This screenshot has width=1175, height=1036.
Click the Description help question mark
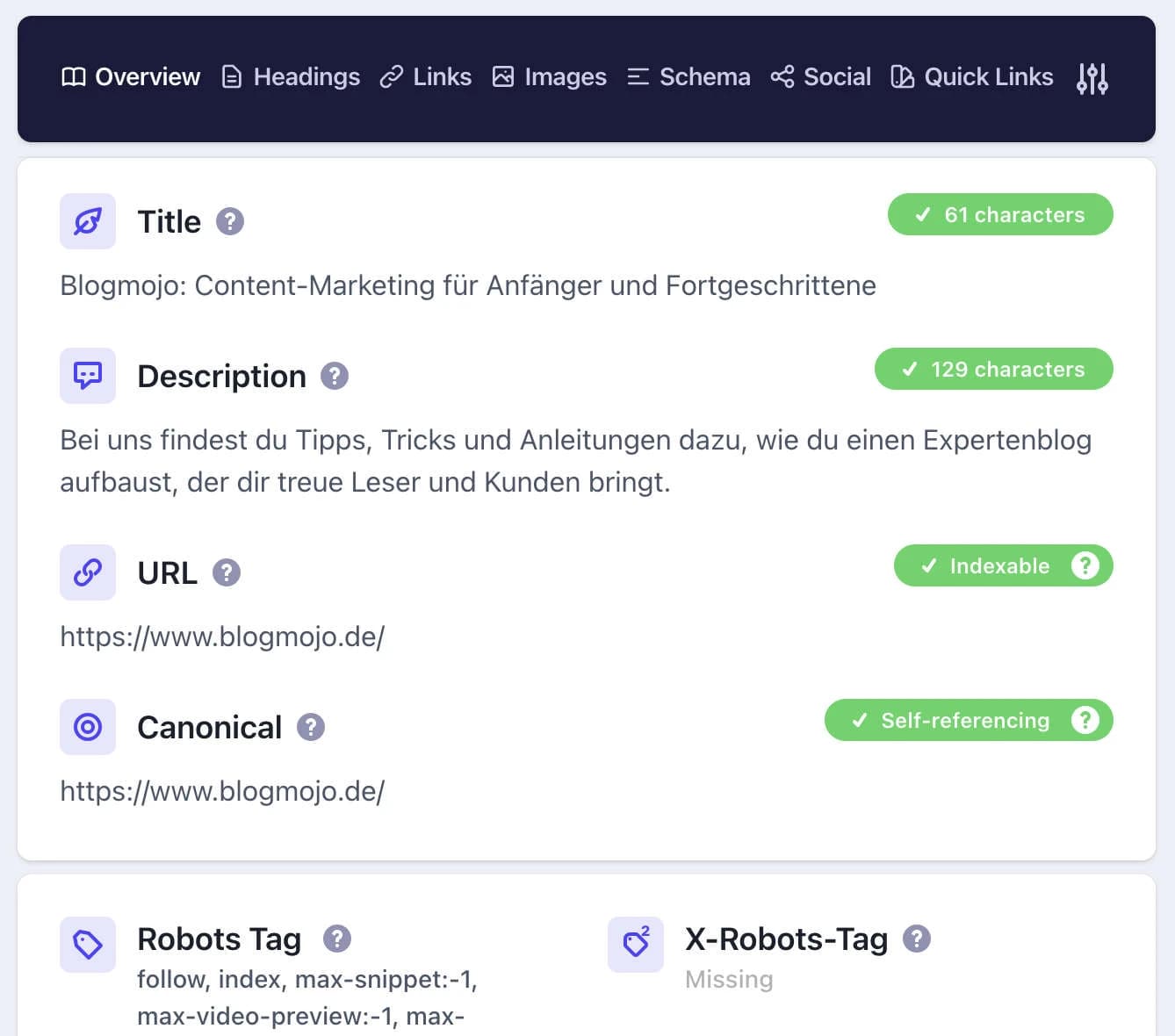click(x=335, y=376)
